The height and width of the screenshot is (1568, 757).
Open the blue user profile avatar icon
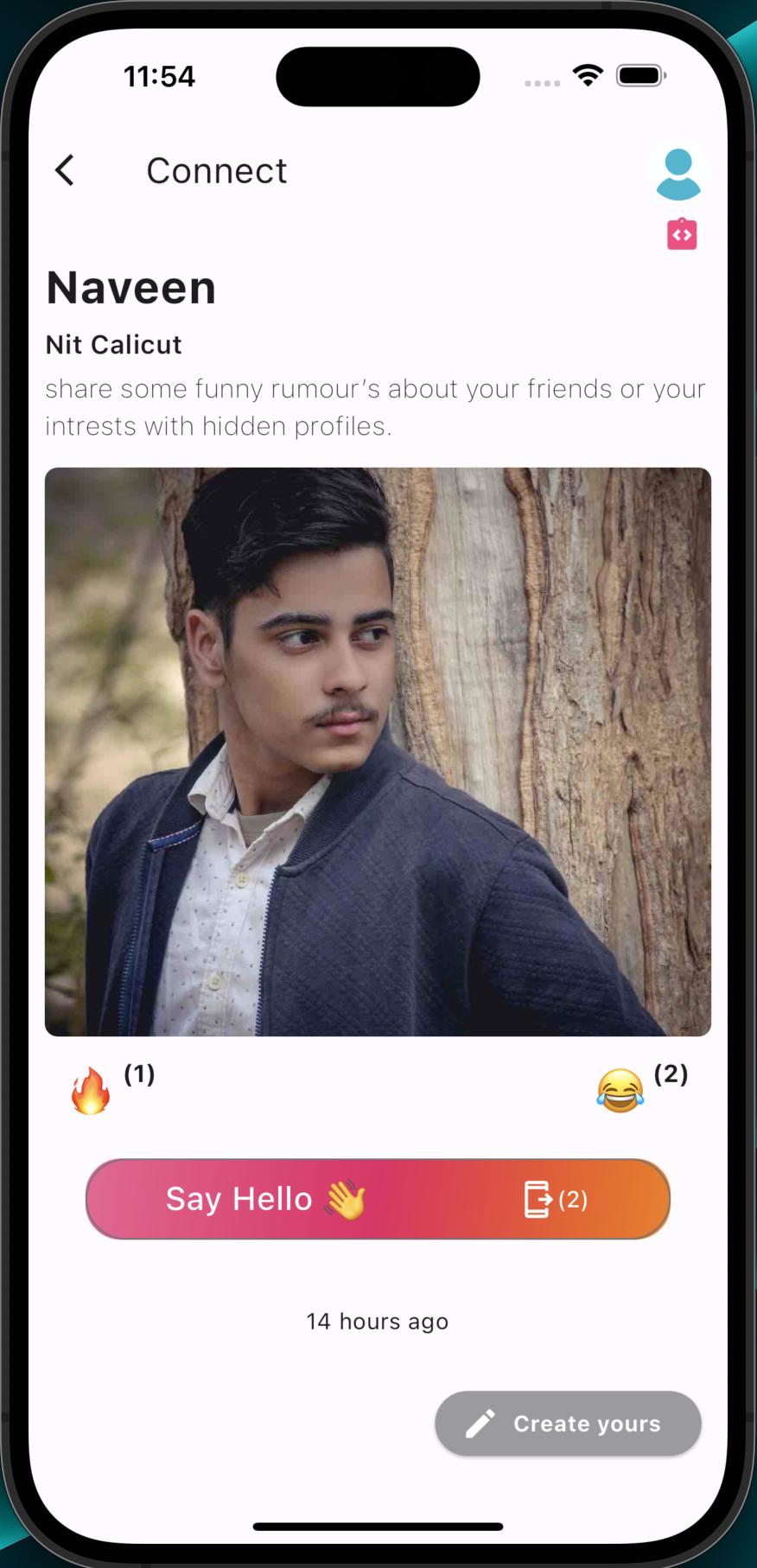coord(678,174)
